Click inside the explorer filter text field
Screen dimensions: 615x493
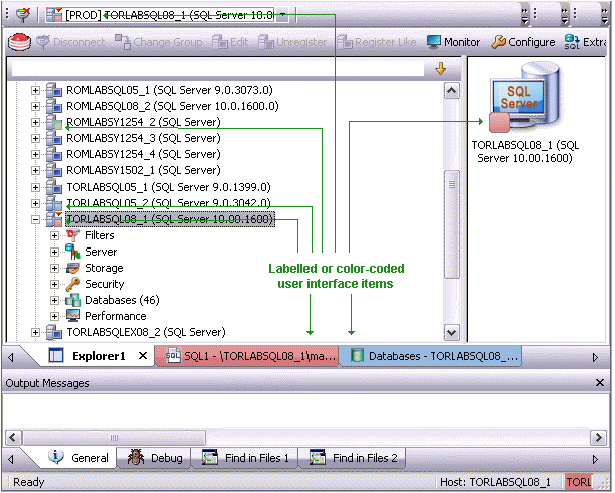[x=218, y=69]
